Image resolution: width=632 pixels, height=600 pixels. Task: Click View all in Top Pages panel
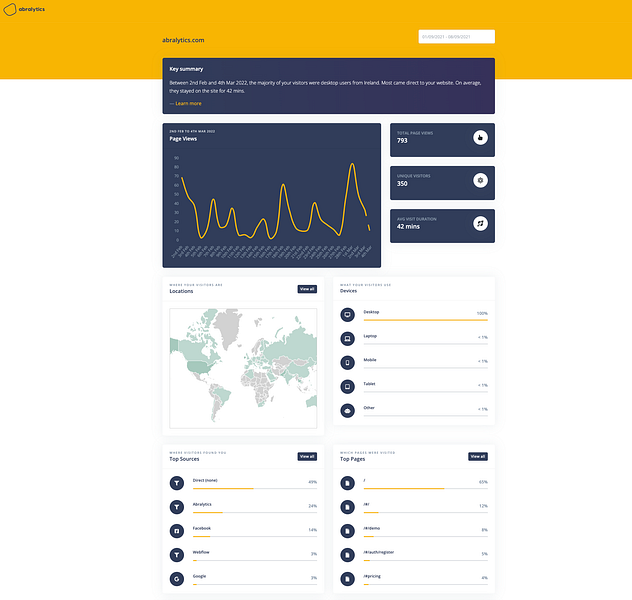tap(478, 457)
